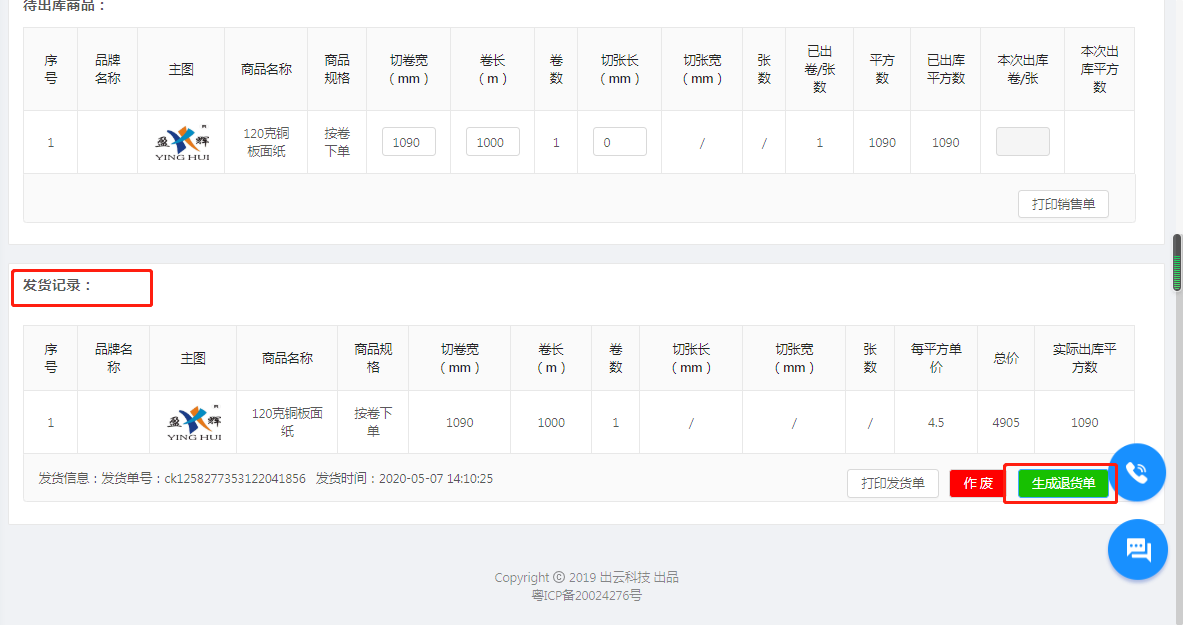
Task: Select the 切张长 input showing 0
Action: tap(619, 142)
